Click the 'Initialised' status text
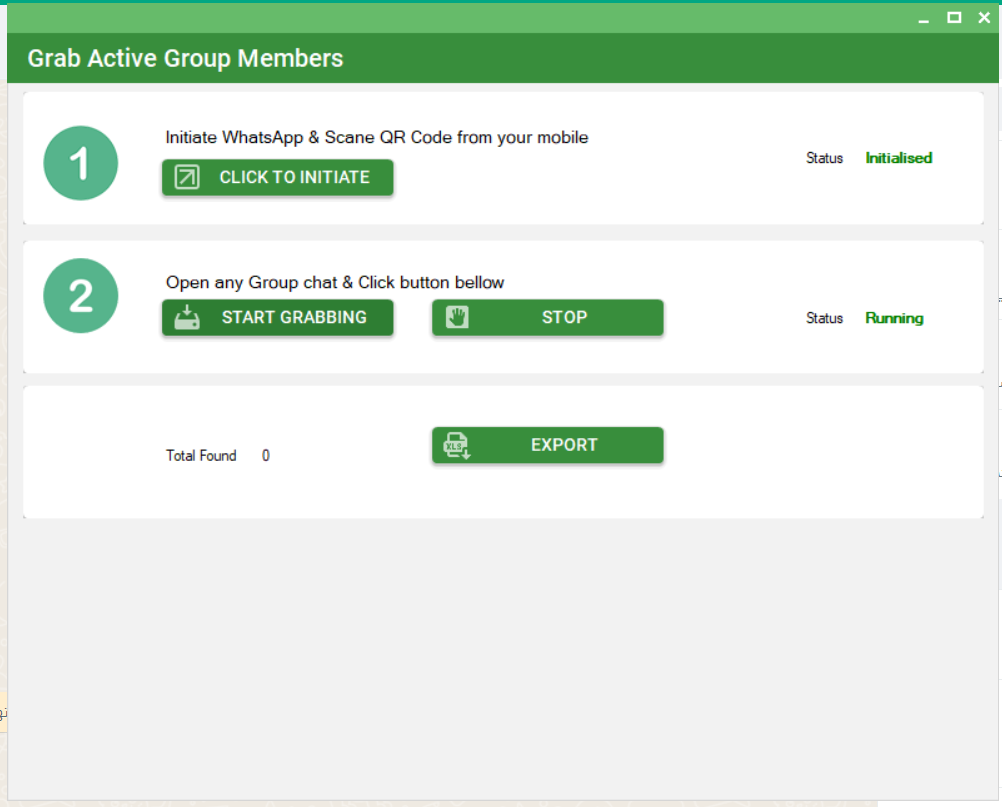 pyautogui.click(x=898, y=158)
